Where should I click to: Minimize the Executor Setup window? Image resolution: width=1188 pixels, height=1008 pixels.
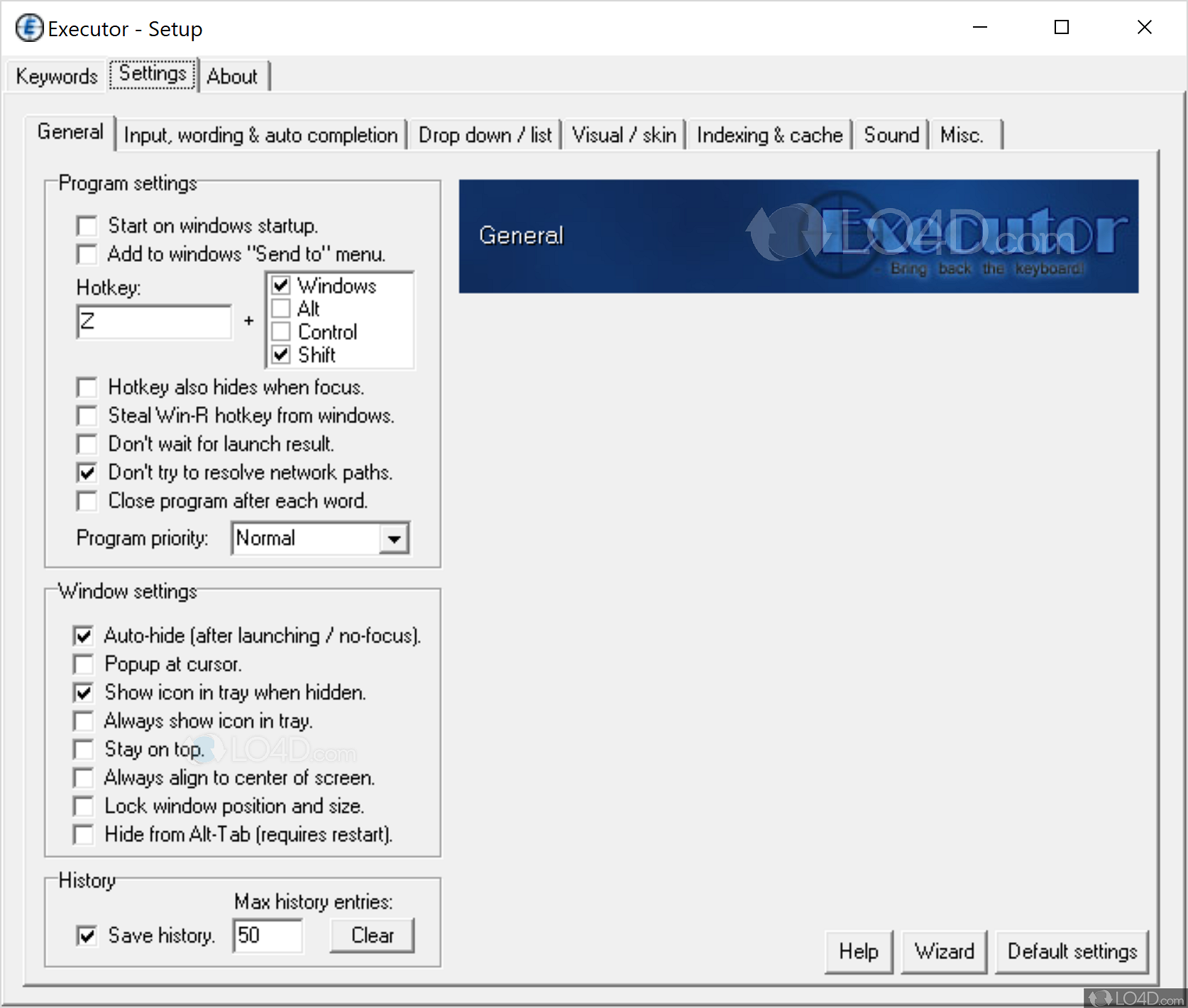click(x=980, y=28)
